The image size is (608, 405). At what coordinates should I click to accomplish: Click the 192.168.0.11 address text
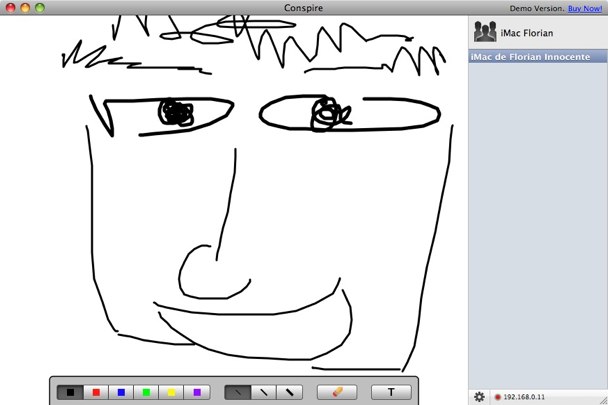[x=524, y=397]
